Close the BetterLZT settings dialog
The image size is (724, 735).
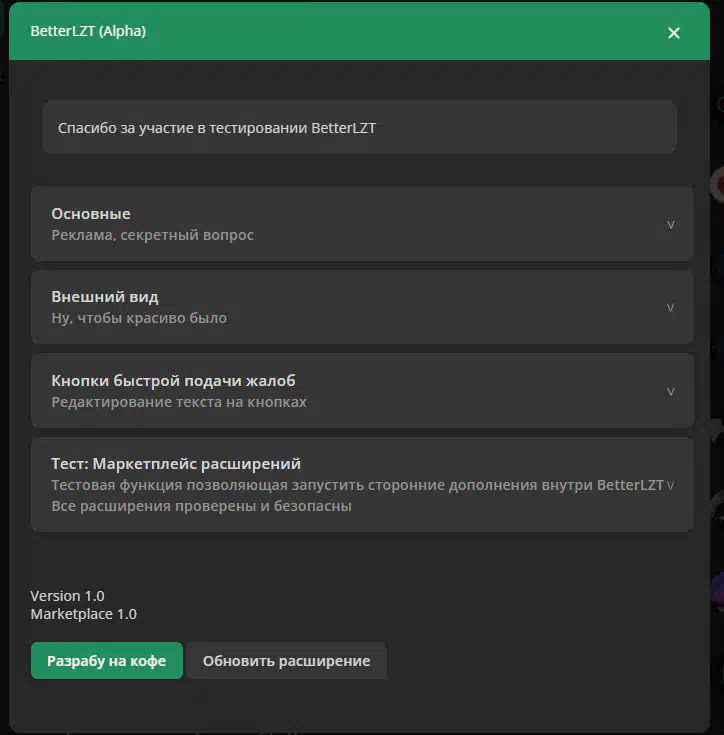coord(673,32)
